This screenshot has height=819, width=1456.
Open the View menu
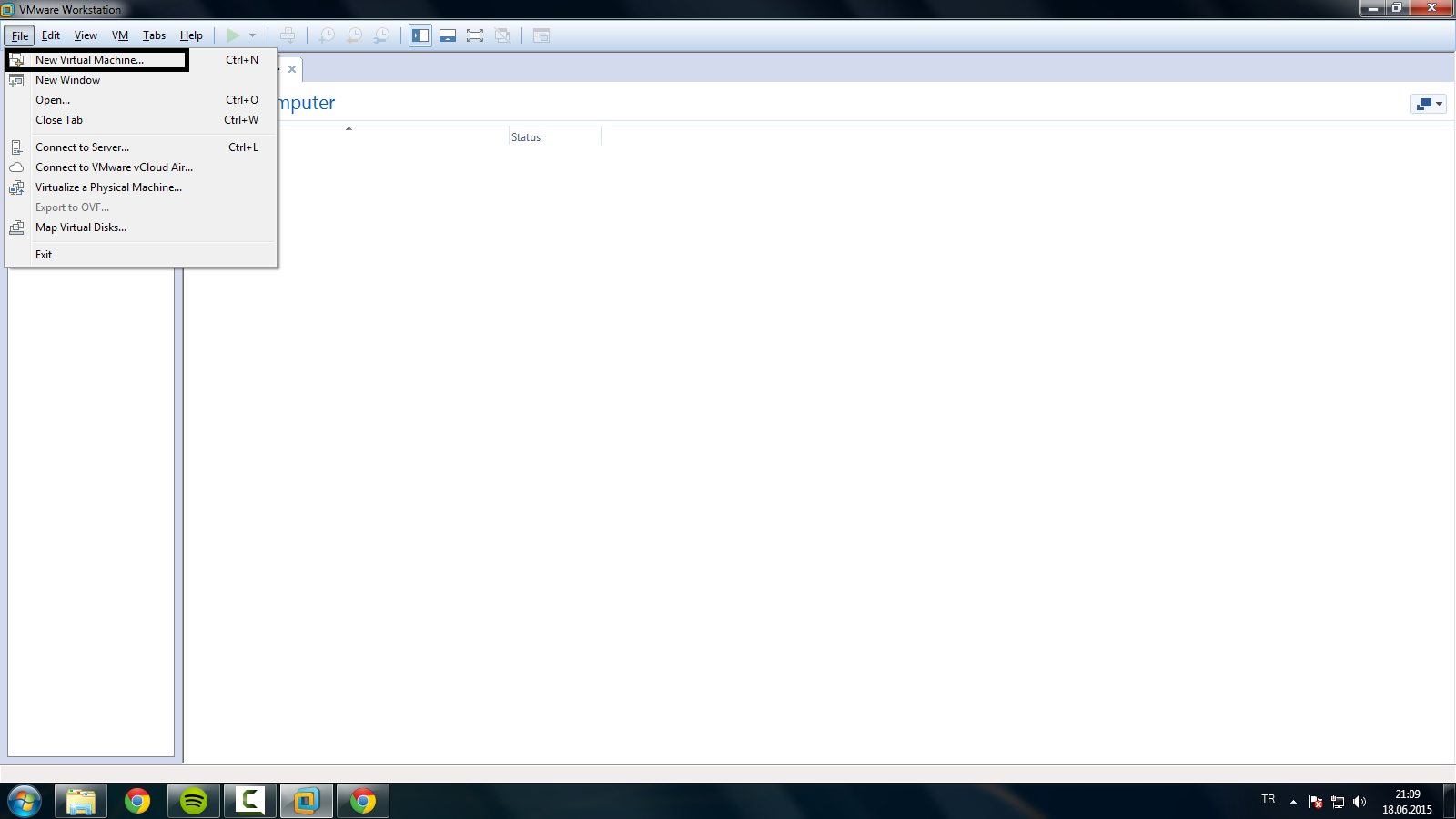coord(86,35)
